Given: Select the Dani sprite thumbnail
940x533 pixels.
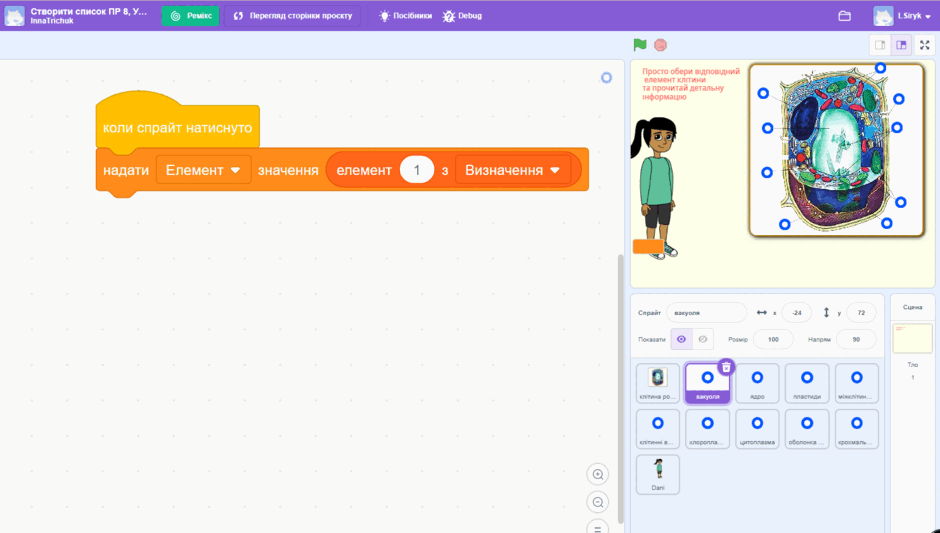Looking at the screenshot, I should pos(658,474).
